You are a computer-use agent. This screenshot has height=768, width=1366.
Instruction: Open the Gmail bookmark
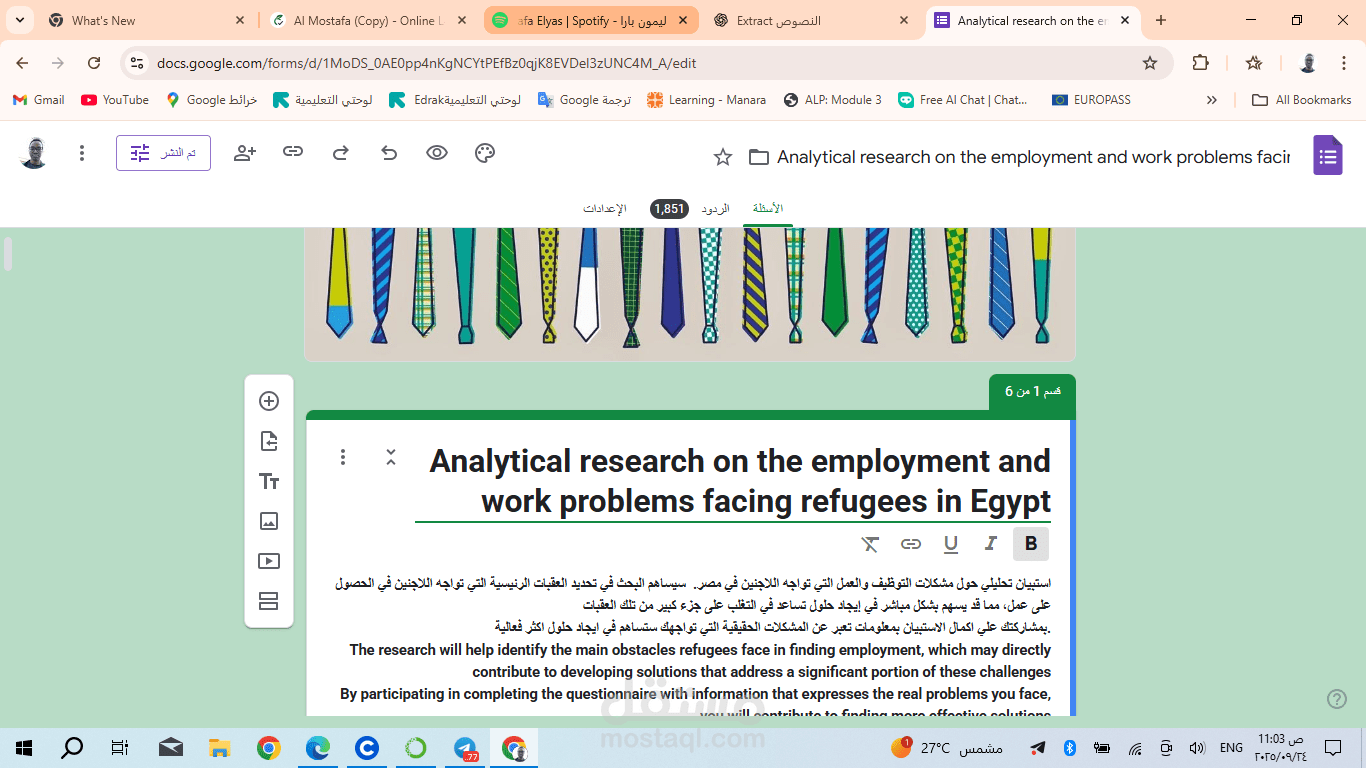point(40,100)
